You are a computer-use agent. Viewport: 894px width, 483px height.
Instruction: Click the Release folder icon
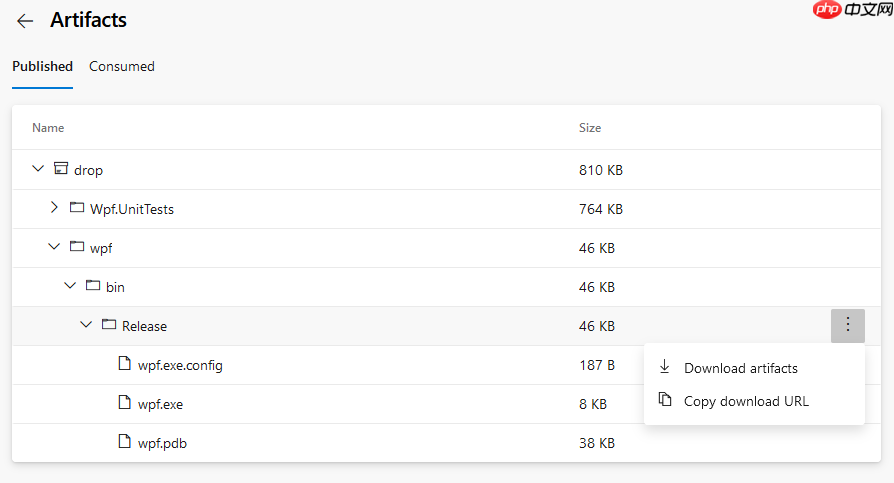tap(109, 324)
